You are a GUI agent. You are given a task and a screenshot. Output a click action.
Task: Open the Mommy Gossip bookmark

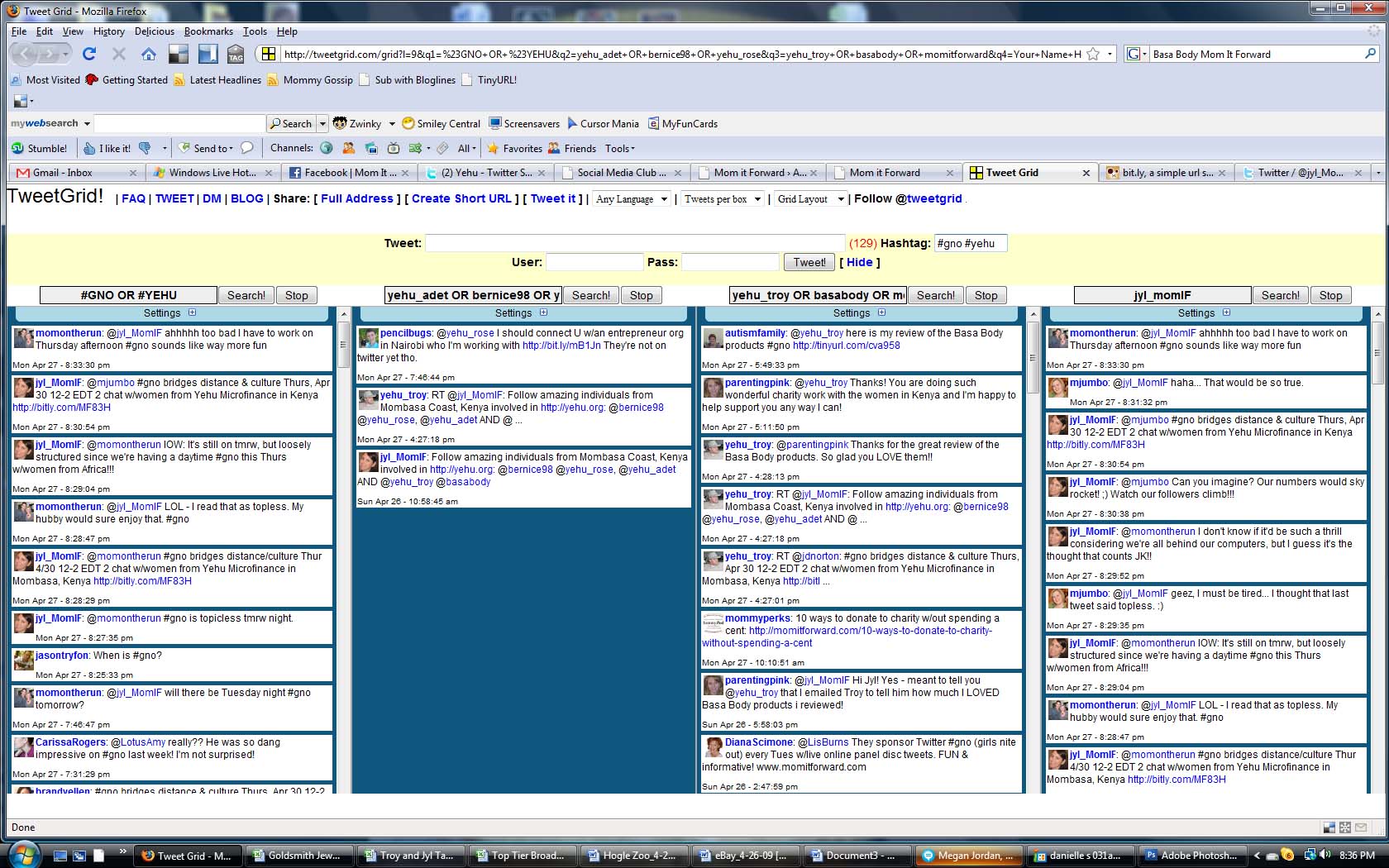(310, 80)
